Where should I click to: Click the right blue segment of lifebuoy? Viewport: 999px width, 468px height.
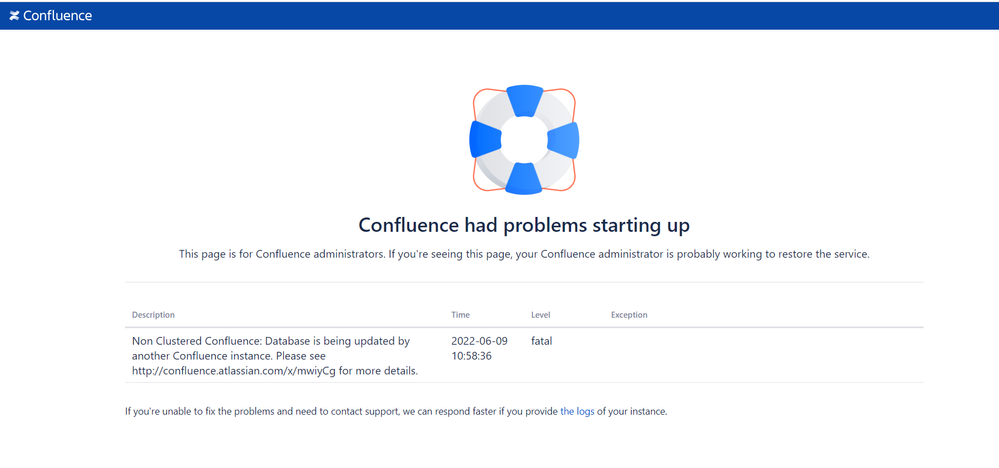click(564, 140)
